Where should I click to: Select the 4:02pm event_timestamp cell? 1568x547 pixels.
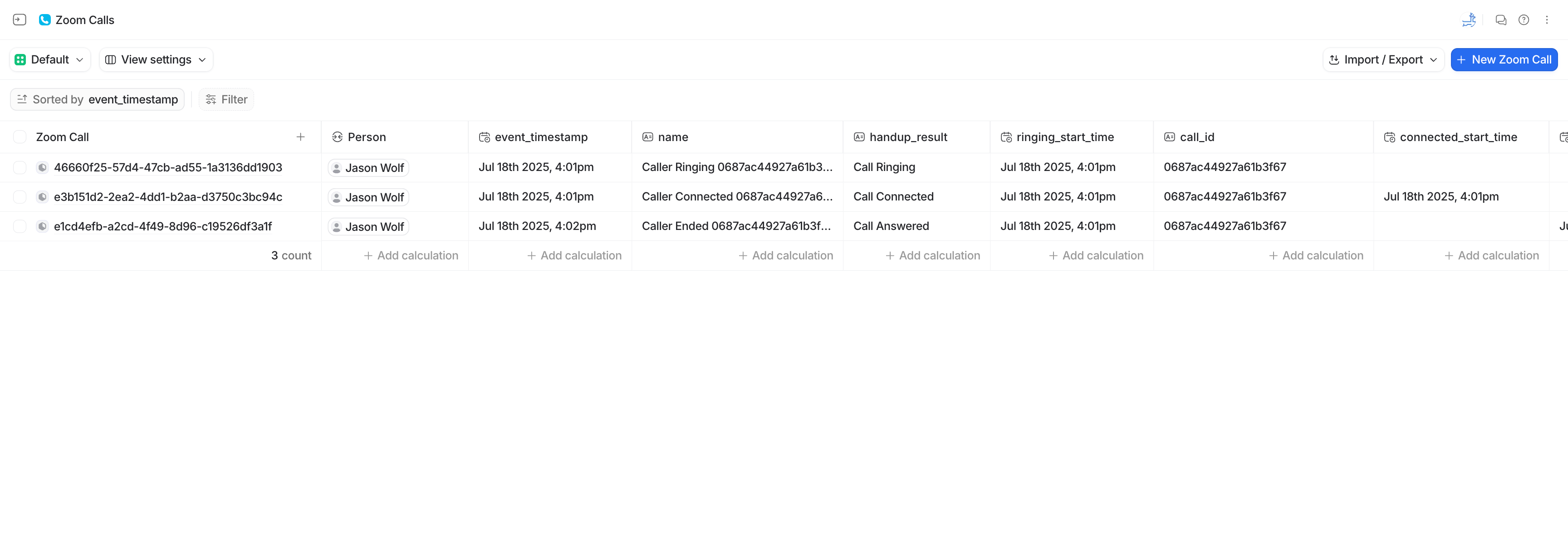pyautogui.click(x=550, y=226)
